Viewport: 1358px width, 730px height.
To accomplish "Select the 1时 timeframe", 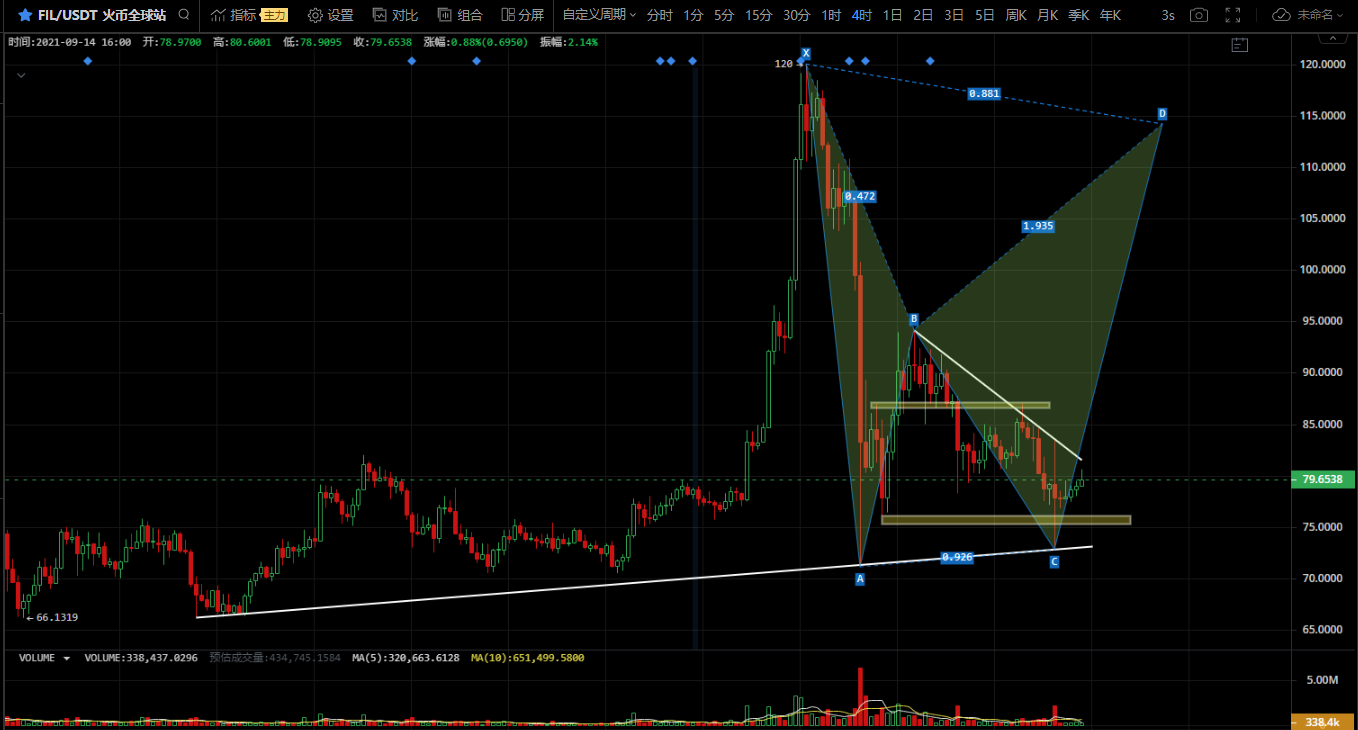I will coord(831,15).
